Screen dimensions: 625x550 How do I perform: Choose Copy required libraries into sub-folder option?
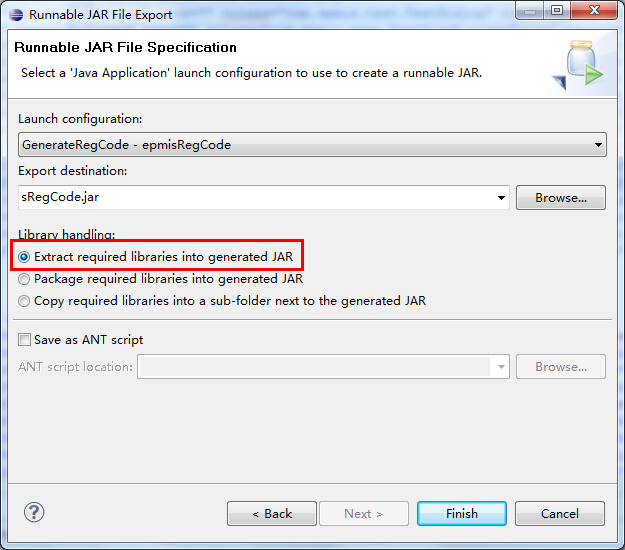[x=24, y=301]
